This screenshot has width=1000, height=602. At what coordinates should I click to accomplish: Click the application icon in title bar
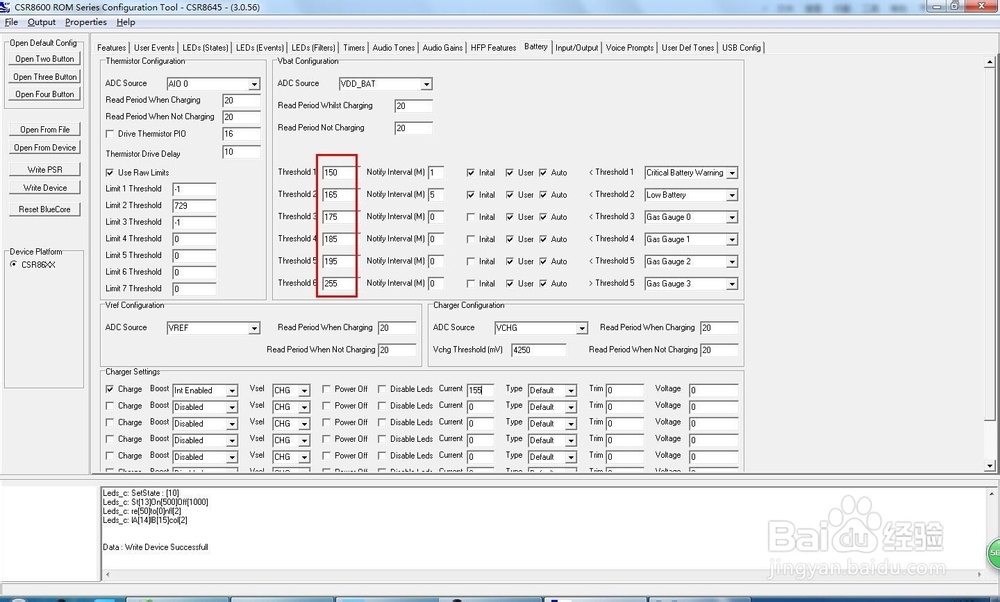[x=6, y=7]
